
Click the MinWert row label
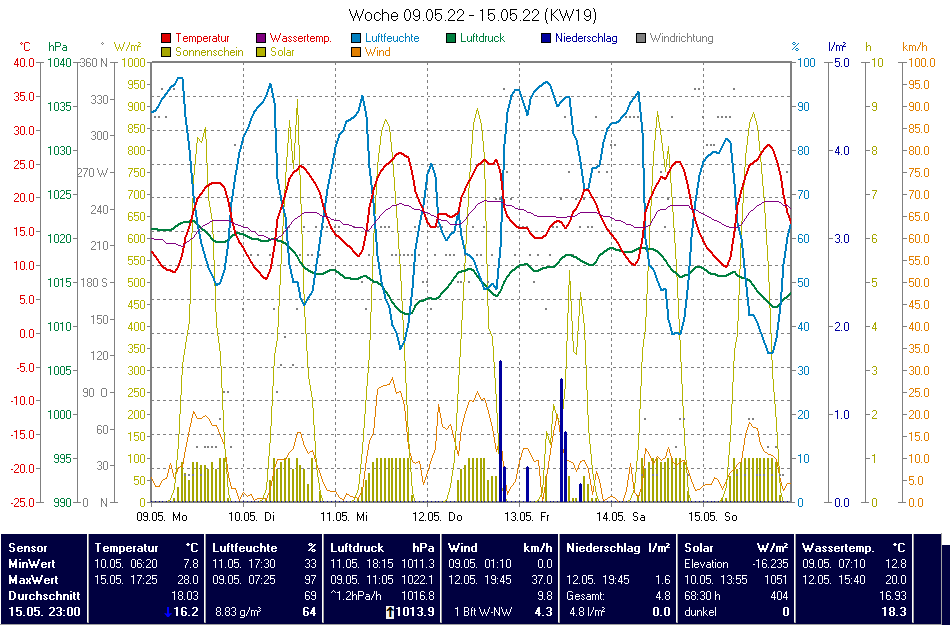(x=32, y=563)
